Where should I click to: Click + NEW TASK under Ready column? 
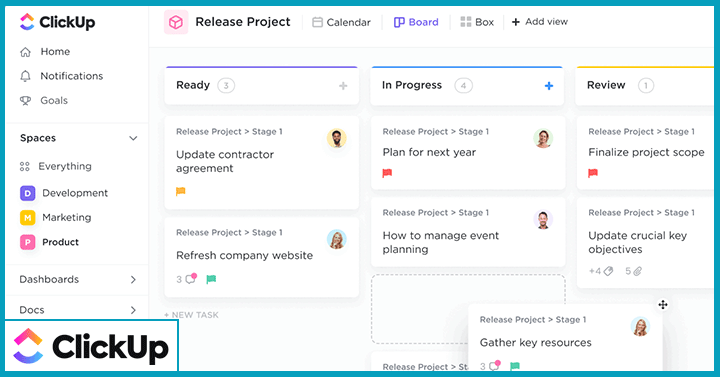coord(191,315)
